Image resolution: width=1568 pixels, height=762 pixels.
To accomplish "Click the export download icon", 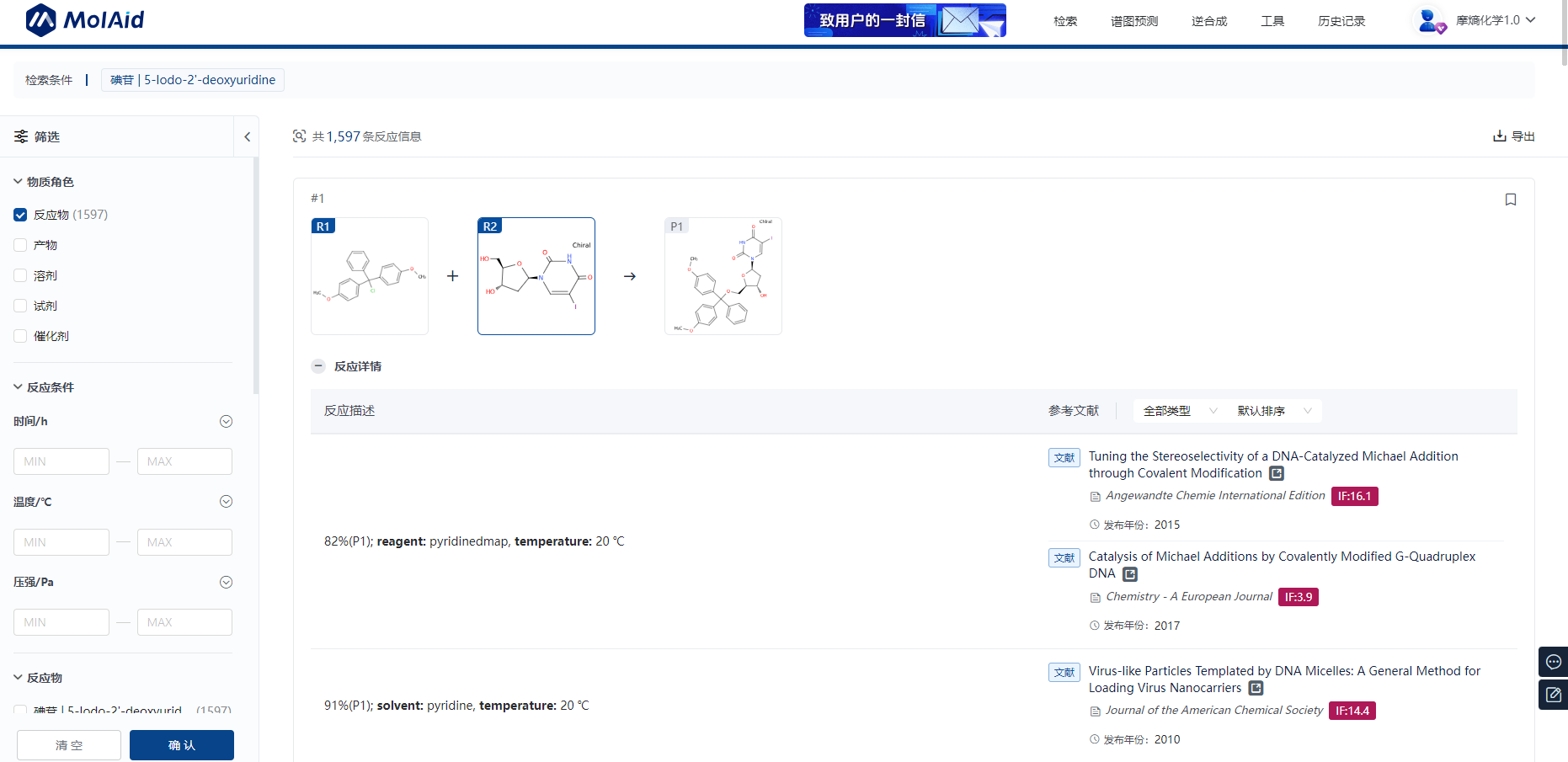I will tap(1500, 136).
